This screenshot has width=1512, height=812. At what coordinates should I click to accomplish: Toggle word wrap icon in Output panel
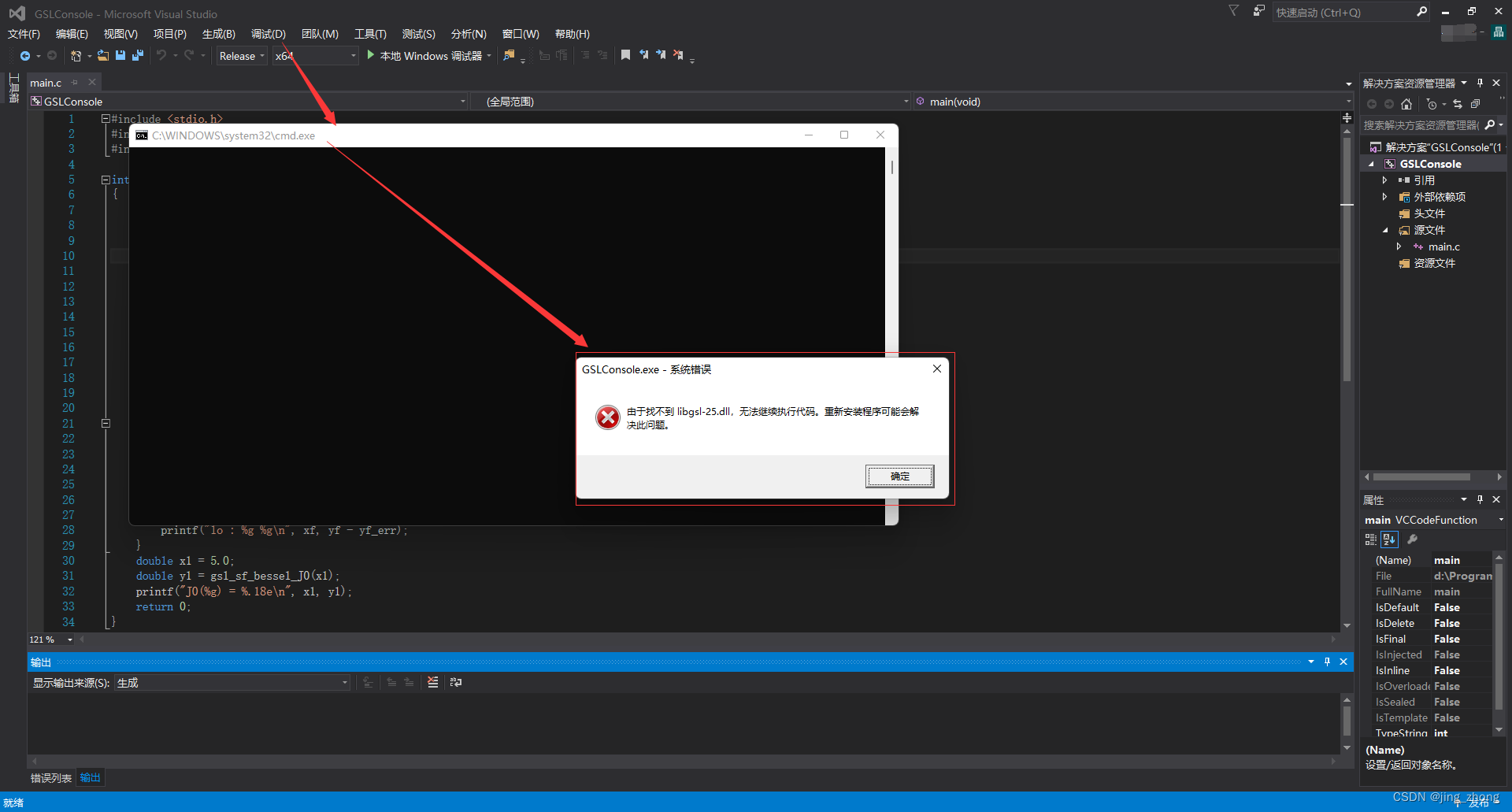point(456,682)
